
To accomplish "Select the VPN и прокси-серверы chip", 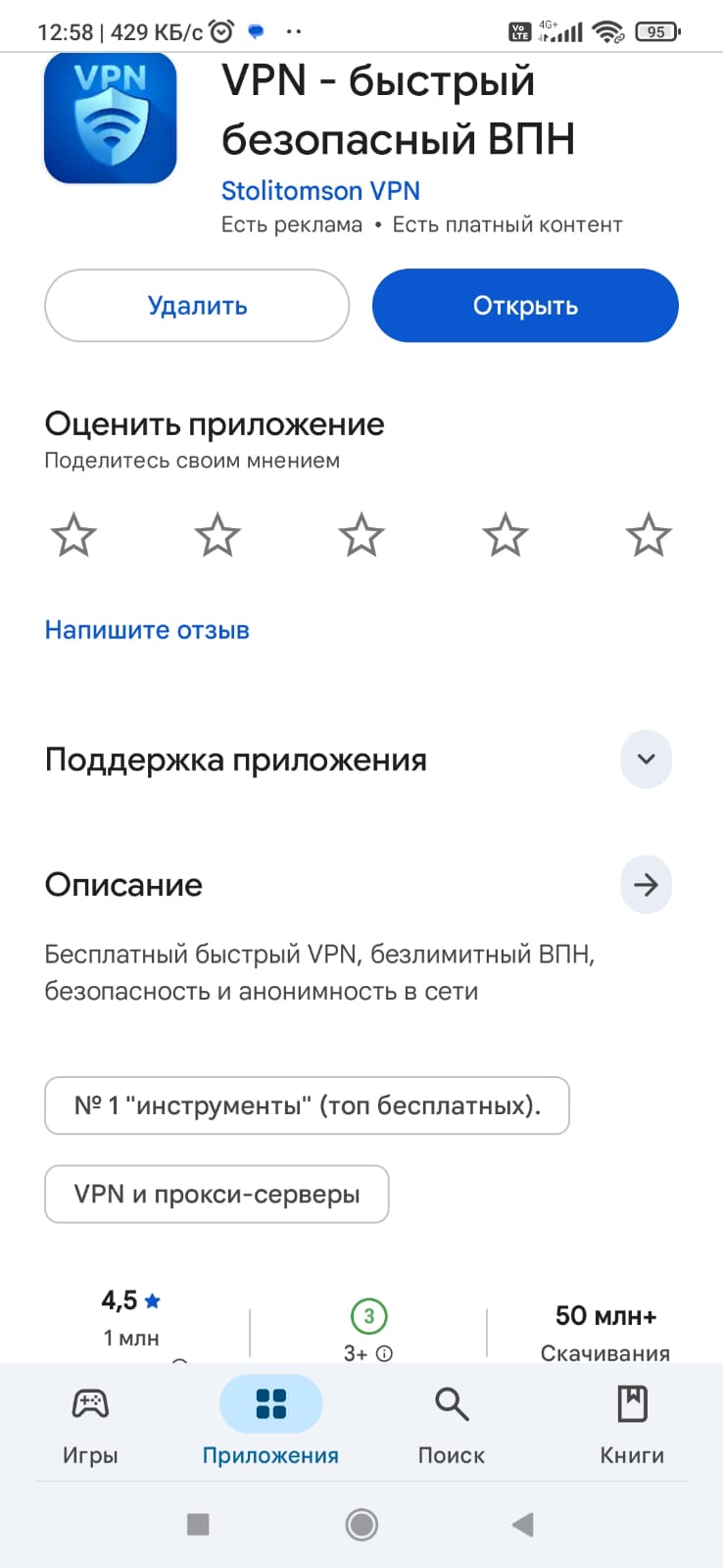I will [217, 1194].
